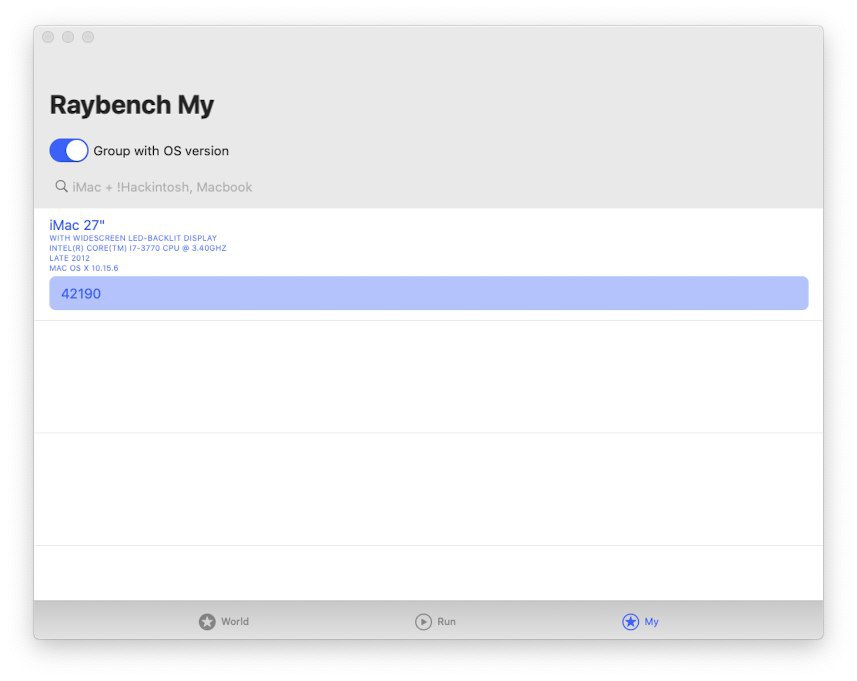Image resolution: width=857 pixels, height=681 pixels.
Task: Minimize the Raybench window
Action: (x=68, y=37)
